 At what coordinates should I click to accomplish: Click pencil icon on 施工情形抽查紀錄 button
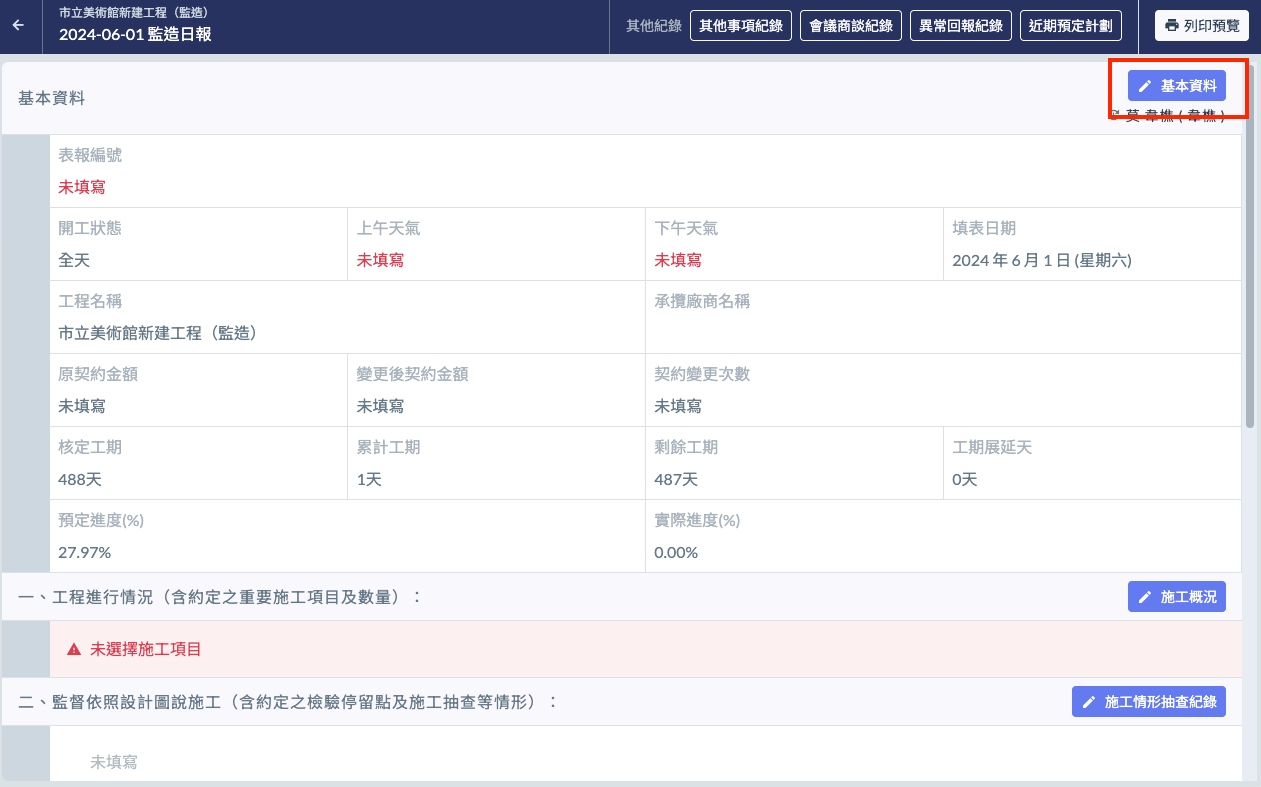1089,702
